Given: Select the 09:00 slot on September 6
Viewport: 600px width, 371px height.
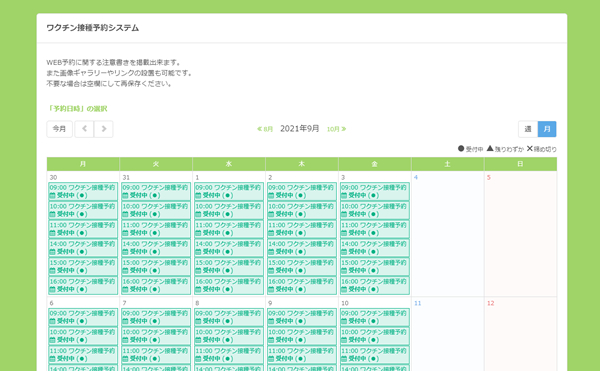Looking at the screenshot, I should [x=83, y=317].
